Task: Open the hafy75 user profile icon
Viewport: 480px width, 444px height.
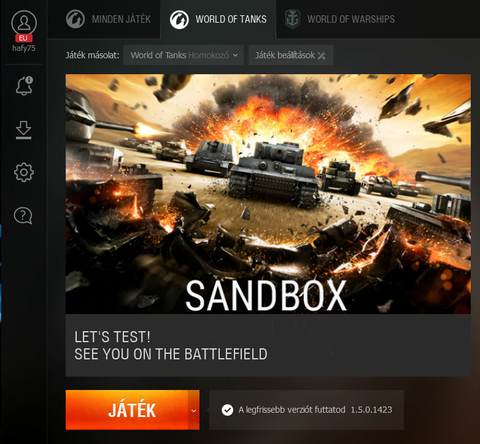Action: point(24,23)
